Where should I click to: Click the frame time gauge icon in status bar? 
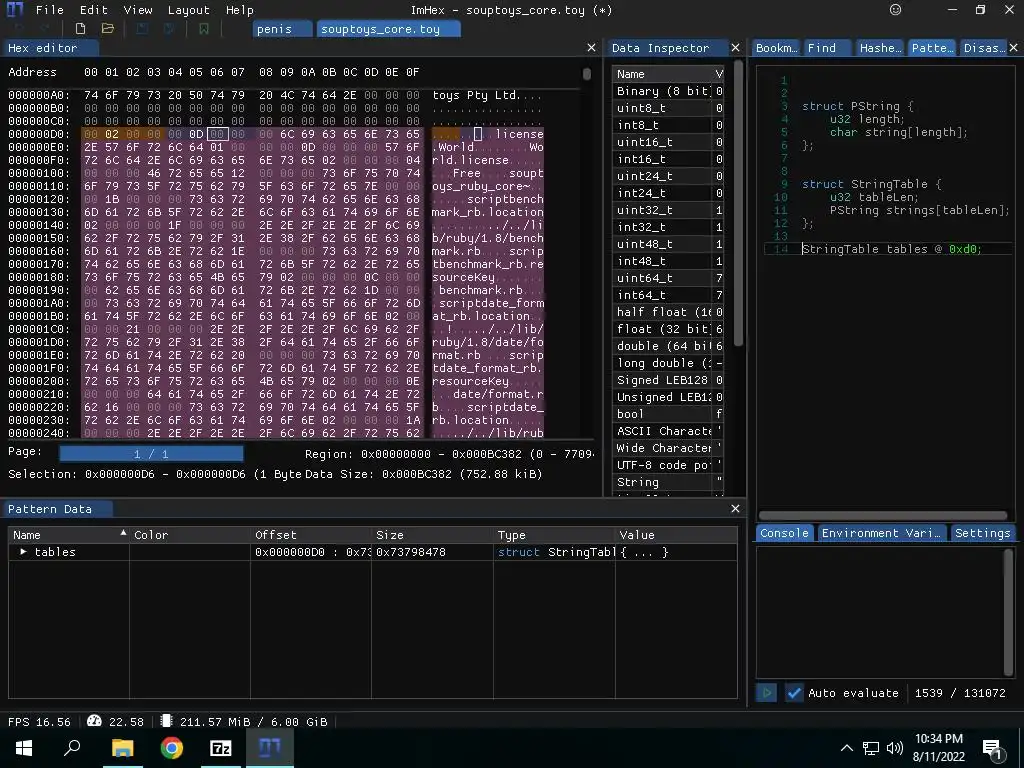94,721
